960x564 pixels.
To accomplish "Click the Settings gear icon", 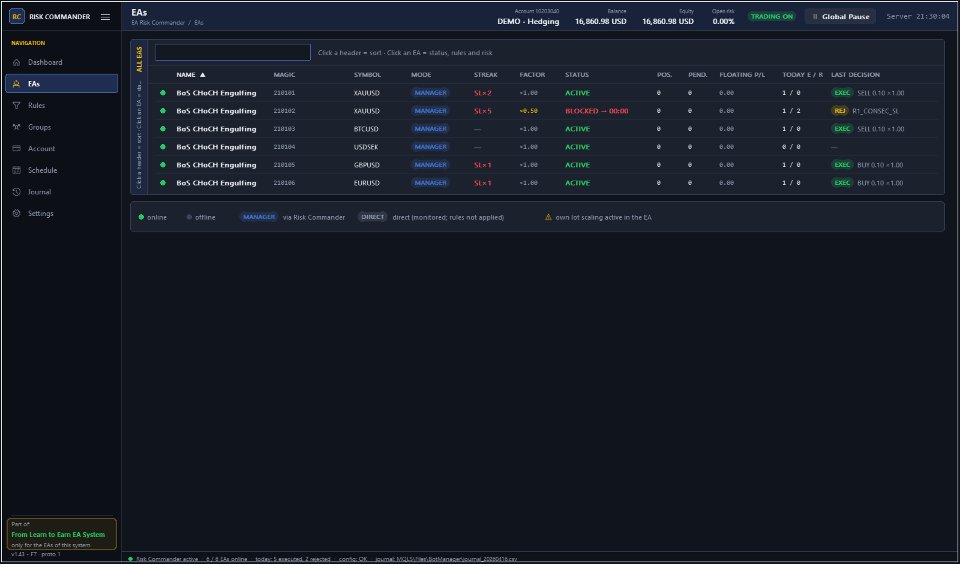I will [17, 213].
